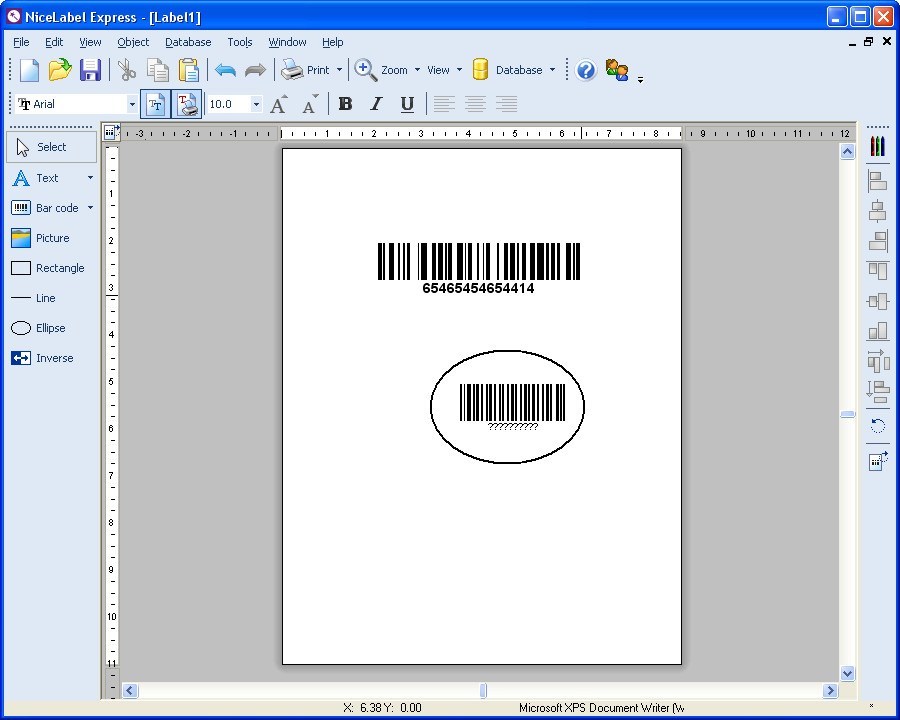The width and height of the screenshot is (900, 720).
Task: Set right text alignment
Action: coord(506,104)
